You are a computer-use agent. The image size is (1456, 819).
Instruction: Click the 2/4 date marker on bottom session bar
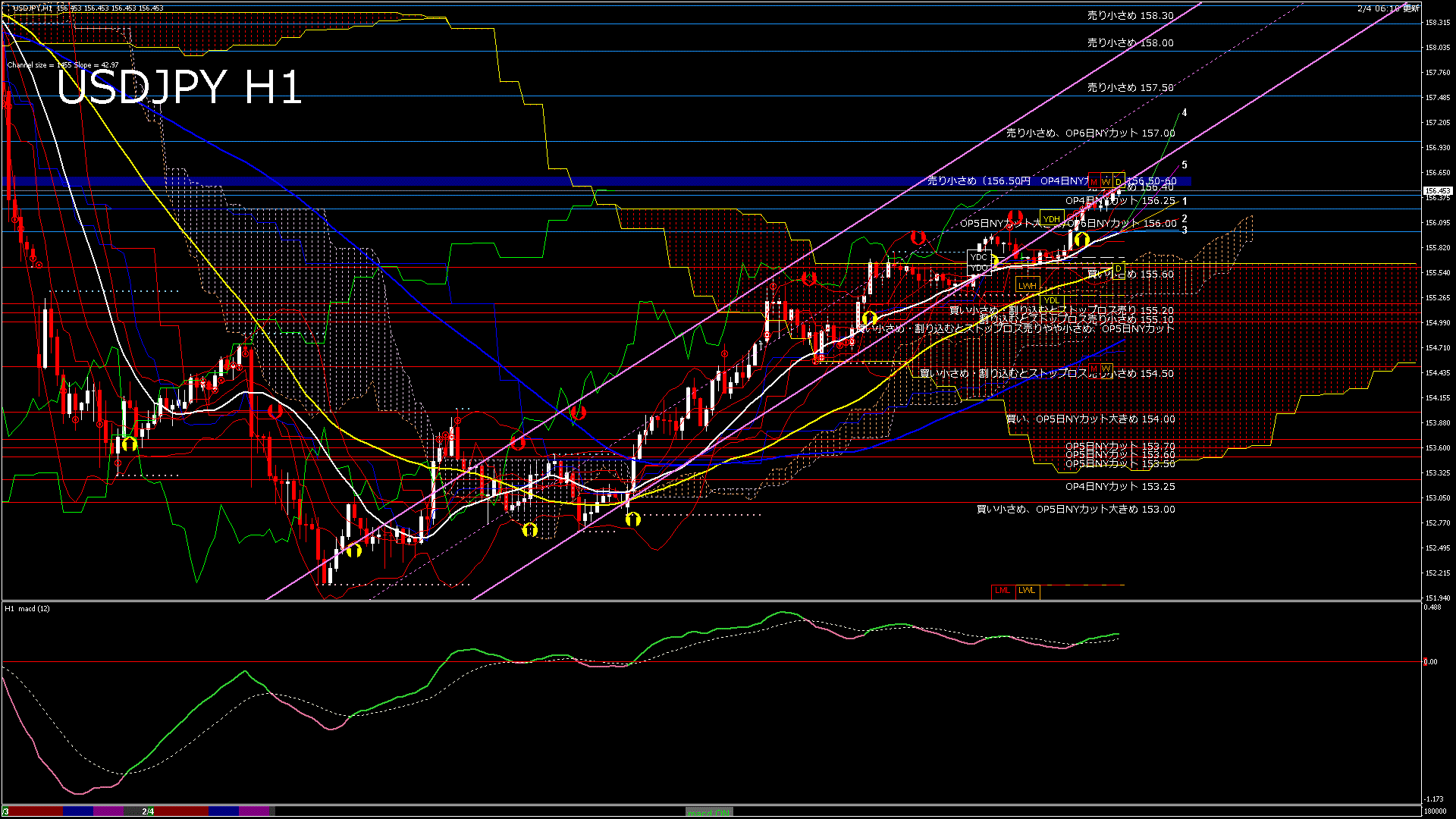pyautogui.click(x=148, y=811)
